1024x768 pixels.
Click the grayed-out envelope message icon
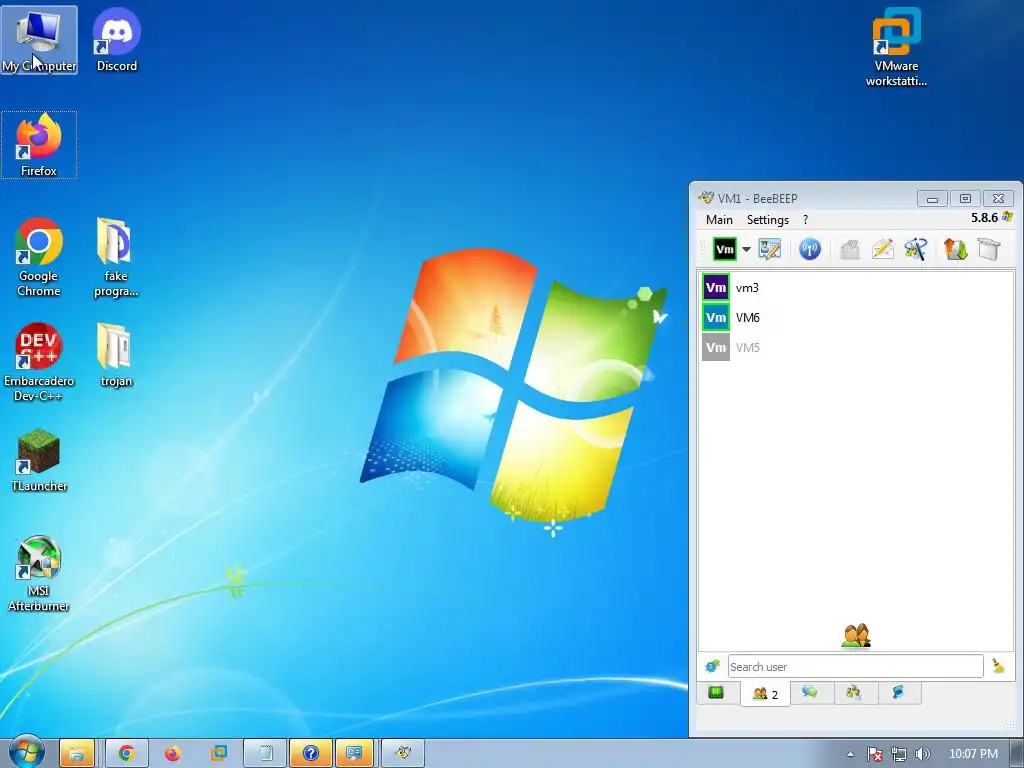point(850,249)
